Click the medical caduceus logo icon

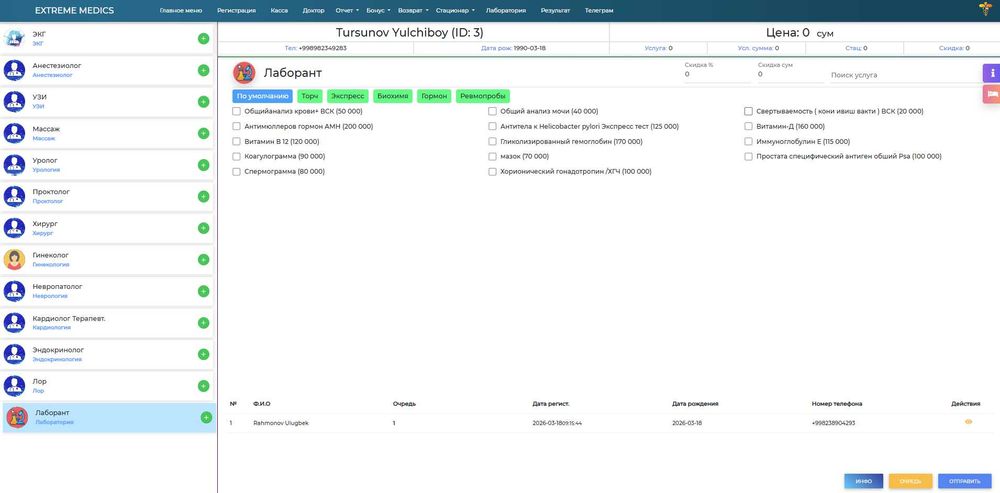(x=985, y=9)
